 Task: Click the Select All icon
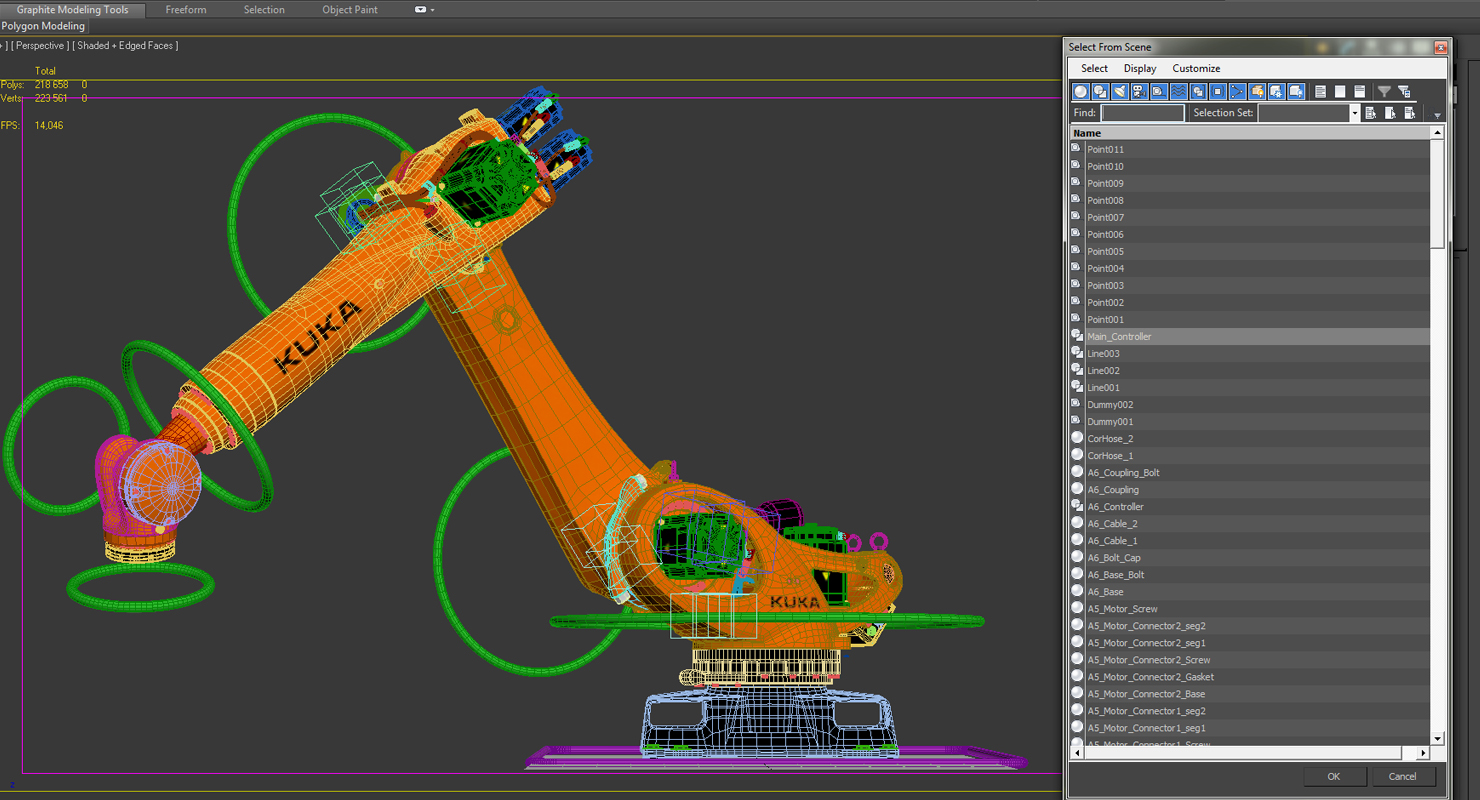[1321, 92]
